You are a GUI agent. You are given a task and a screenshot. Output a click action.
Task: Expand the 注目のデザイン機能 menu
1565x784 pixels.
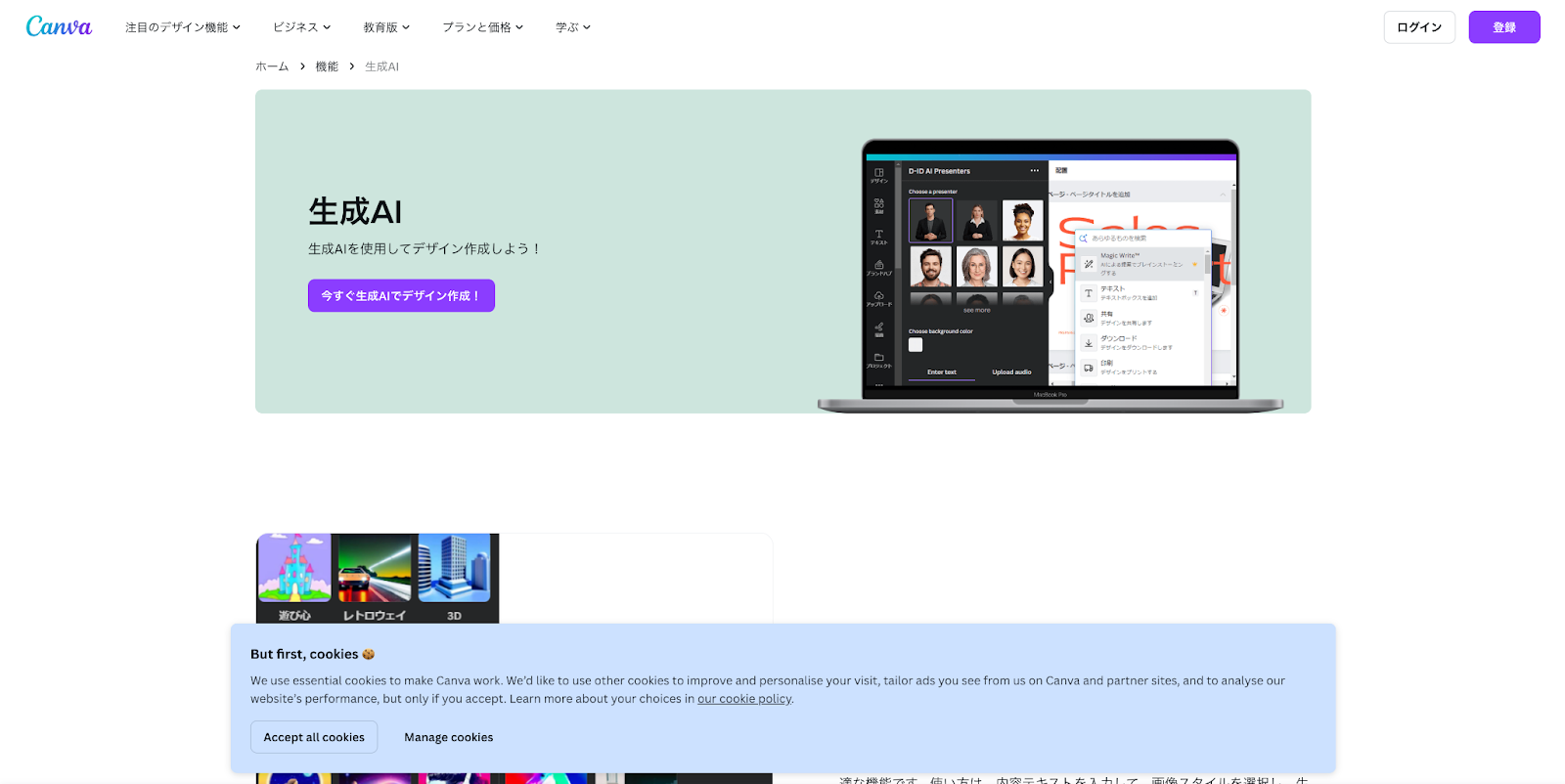(x=183, y=27)
